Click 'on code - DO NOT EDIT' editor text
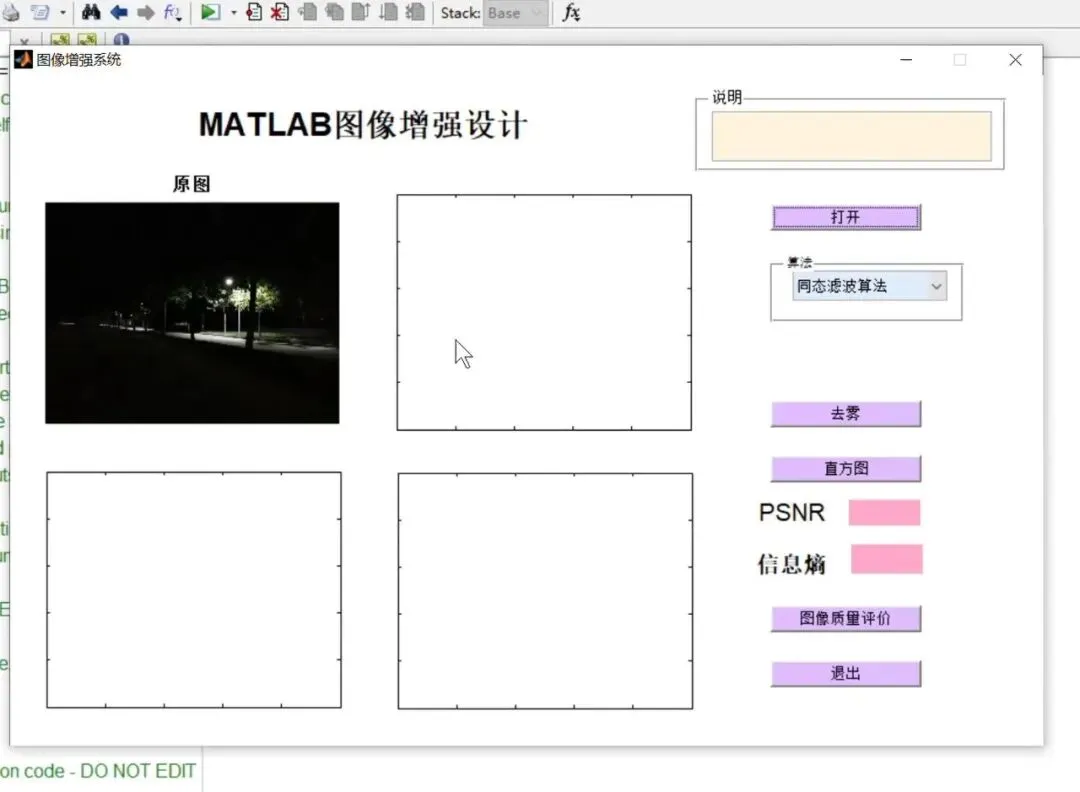 pos(98,771)
